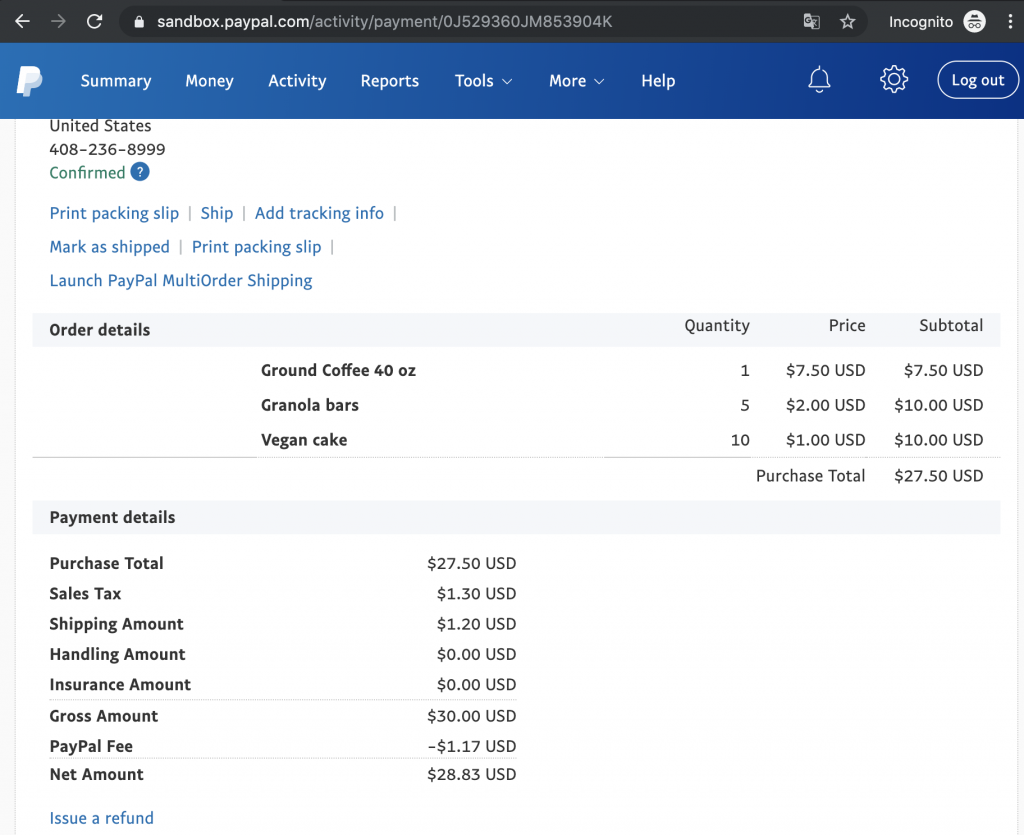
Task: Click the Payment details section header
Action: (112, 518)
